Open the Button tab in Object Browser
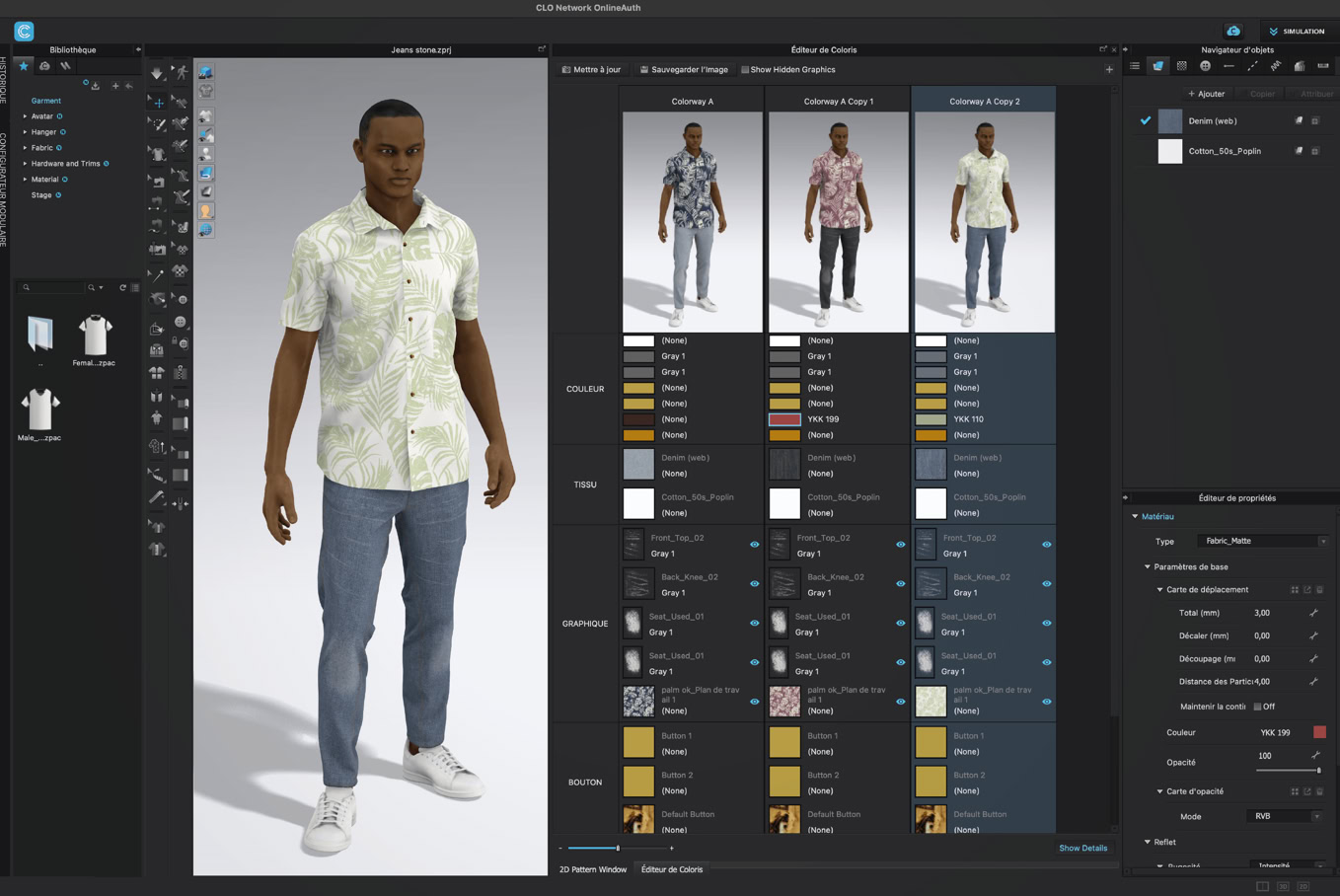 (1205, 66)
